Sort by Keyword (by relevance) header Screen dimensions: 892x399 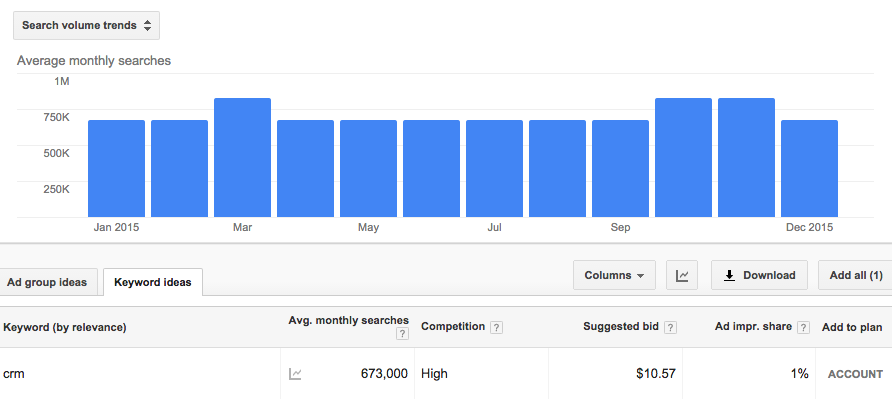65,327
